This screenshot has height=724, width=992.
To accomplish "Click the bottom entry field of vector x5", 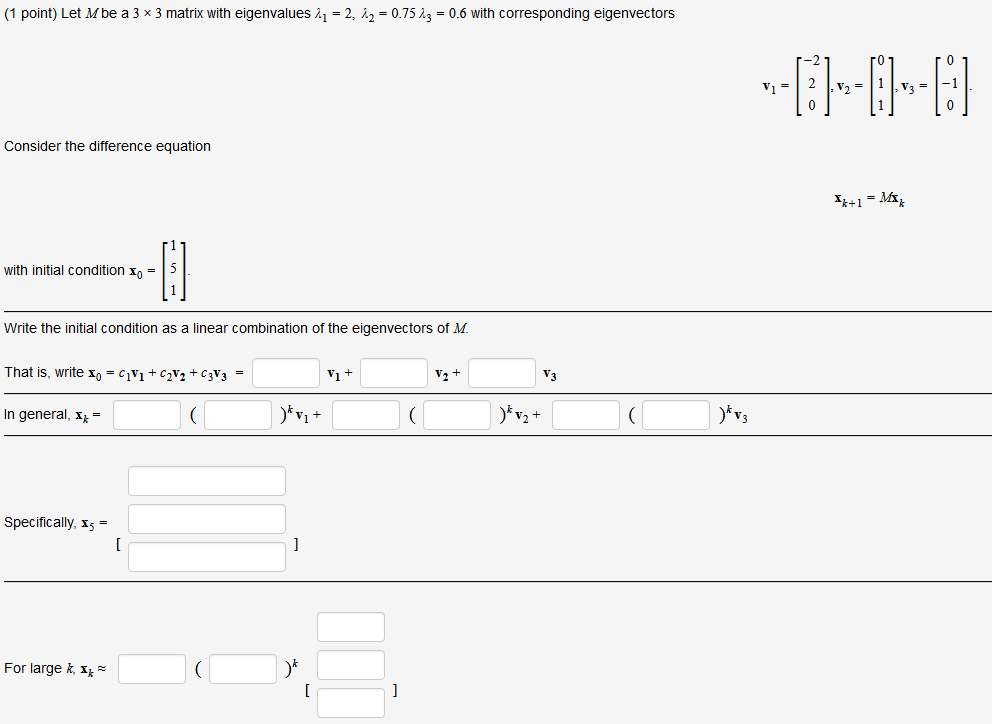I will 206,556.
